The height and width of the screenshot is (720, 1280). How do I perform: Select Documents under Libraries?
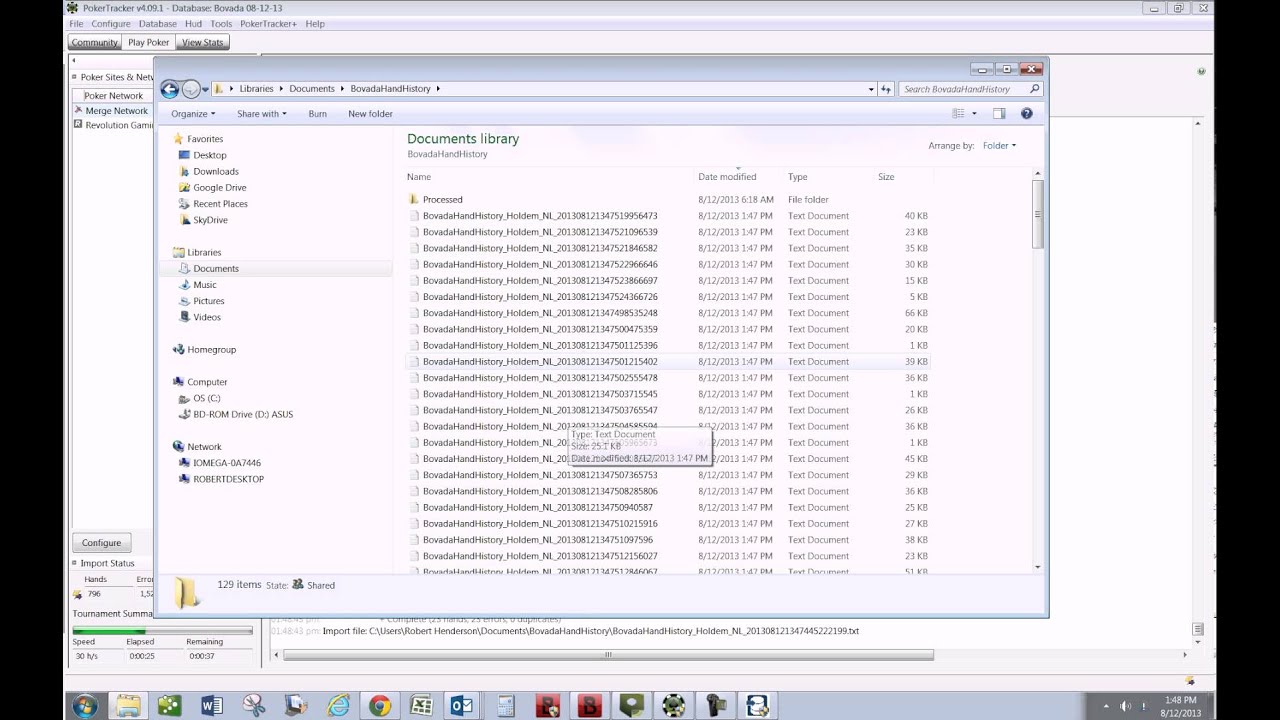[x=215, y=269]
